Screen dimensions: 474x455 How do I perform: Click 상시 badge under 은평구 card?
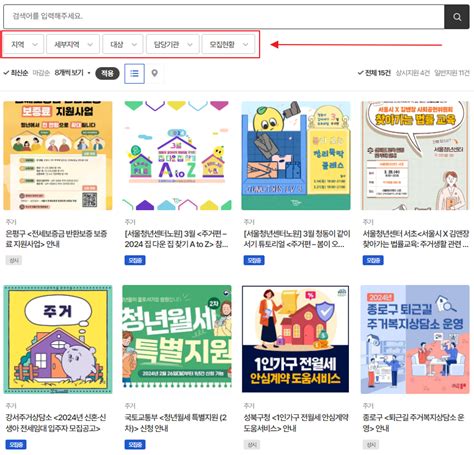tap(14, 260)
